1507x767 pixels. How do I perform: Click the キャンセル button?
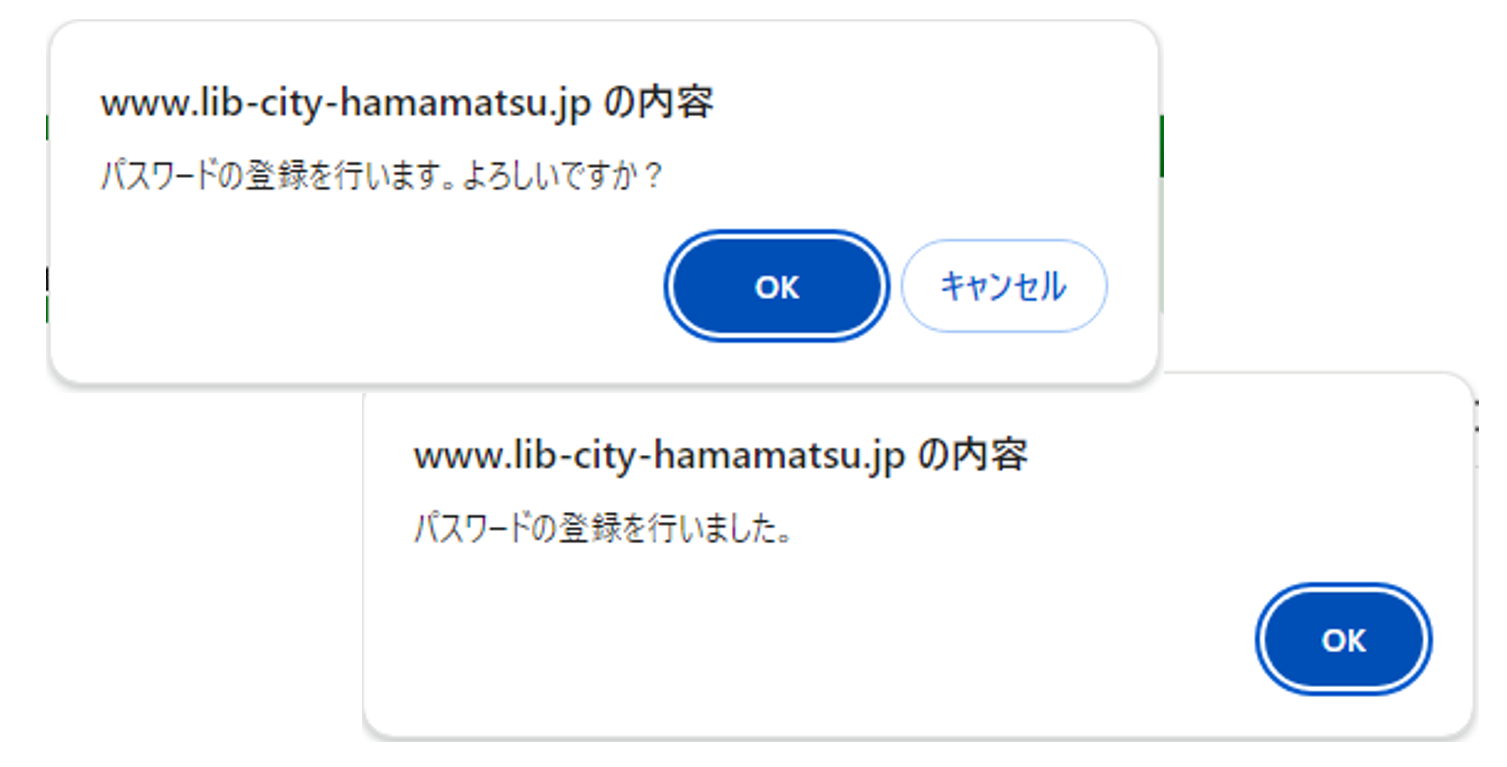pyautogui.click(x=1003, y=287)
